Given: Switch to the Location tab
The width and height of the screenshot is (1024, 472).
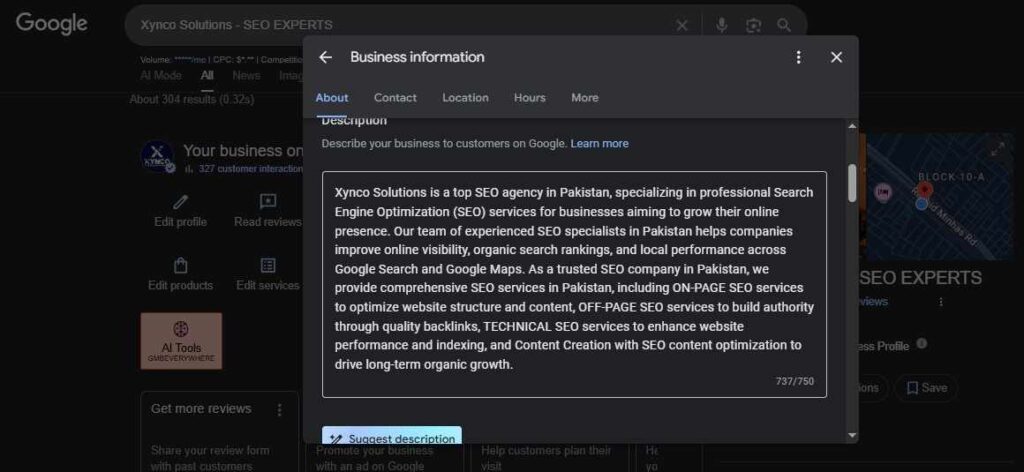Looking at the screenshot, I should 465,98.
